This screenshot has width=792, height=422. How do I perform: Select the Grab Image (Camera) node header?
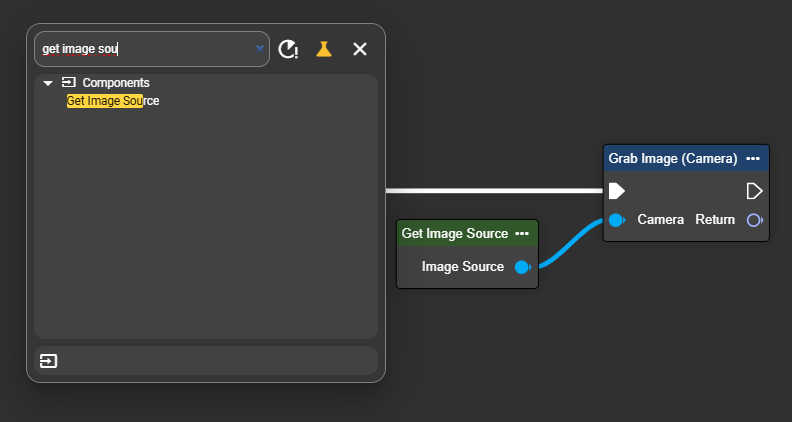672,159
